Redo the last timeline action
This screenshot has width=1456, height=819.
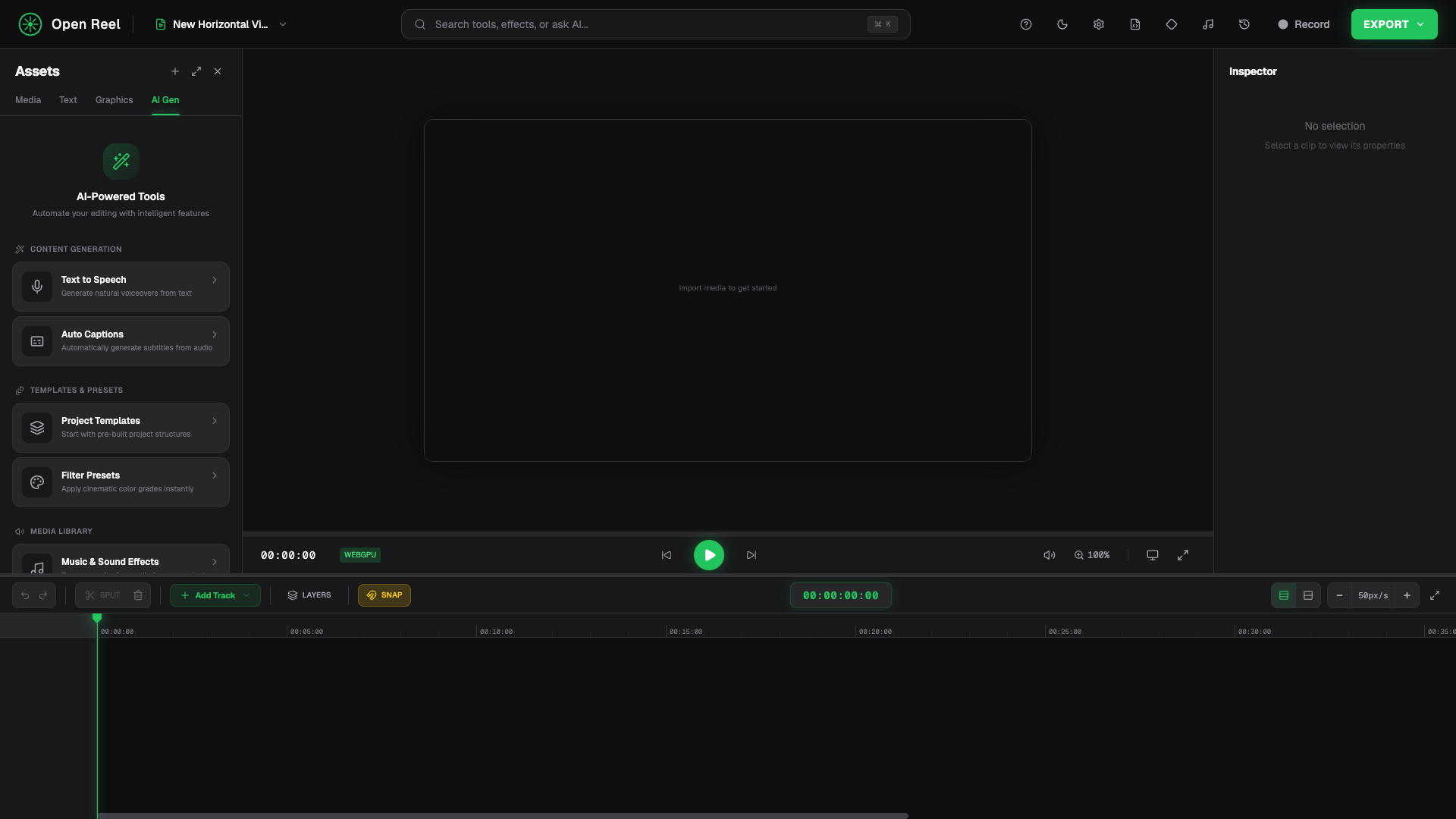(x=43, y=595)
